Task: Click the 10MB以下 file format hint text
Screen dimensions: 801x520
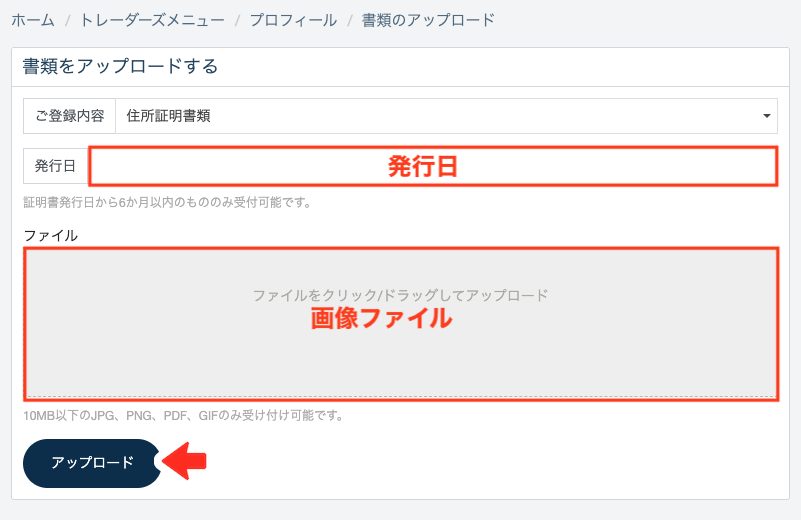Action: point(184,415)
